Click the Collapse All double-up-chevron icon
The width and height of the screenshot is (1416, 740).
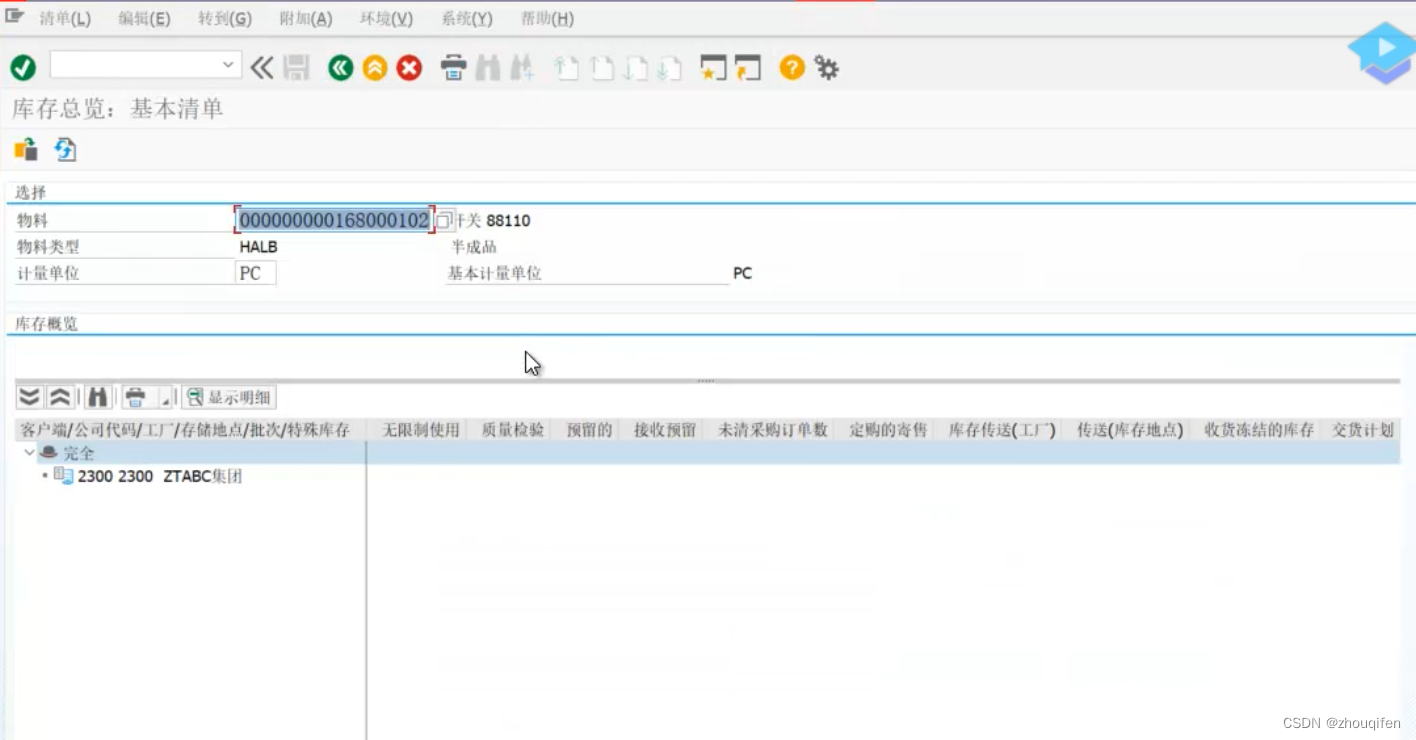click(x=60, y=397)
